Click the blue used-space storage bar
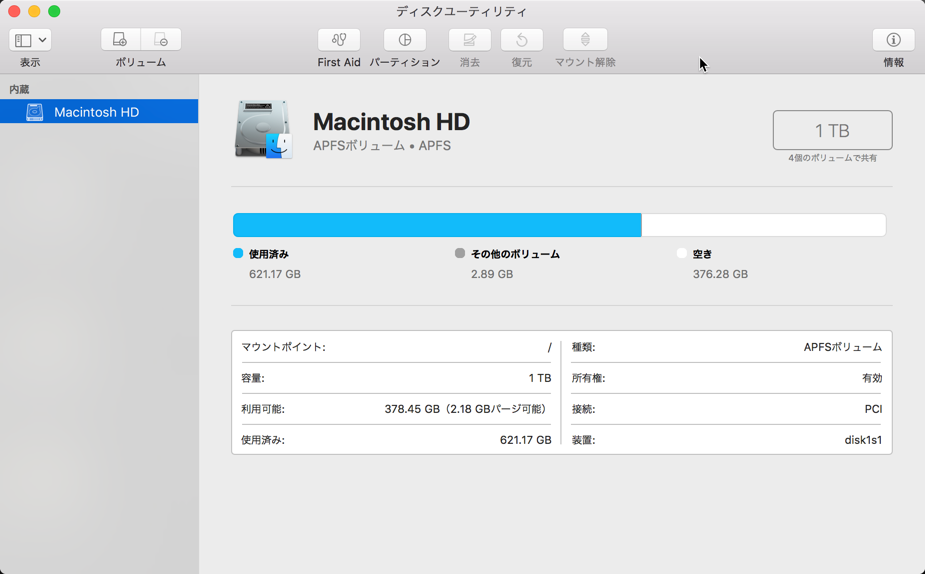The image size is (925, 574). pyautogui.click(x=437, y=225)
